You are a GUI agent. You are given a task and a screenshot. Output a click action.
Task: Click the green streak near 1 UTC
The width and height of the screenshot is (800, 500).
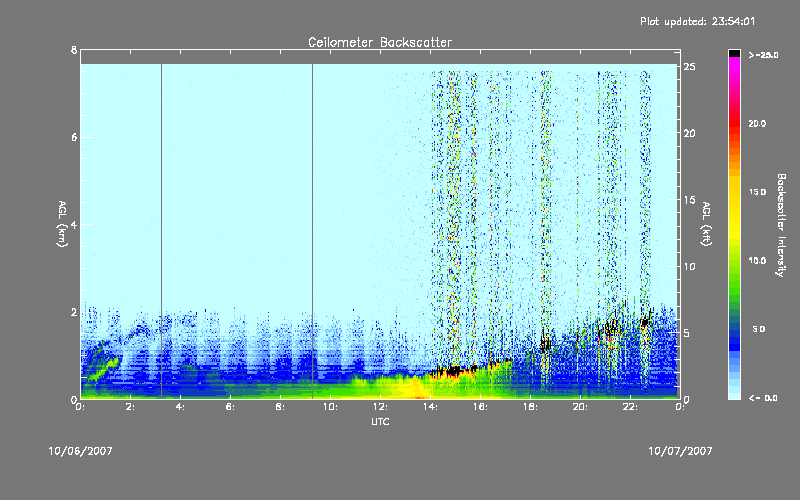[103, 369]
